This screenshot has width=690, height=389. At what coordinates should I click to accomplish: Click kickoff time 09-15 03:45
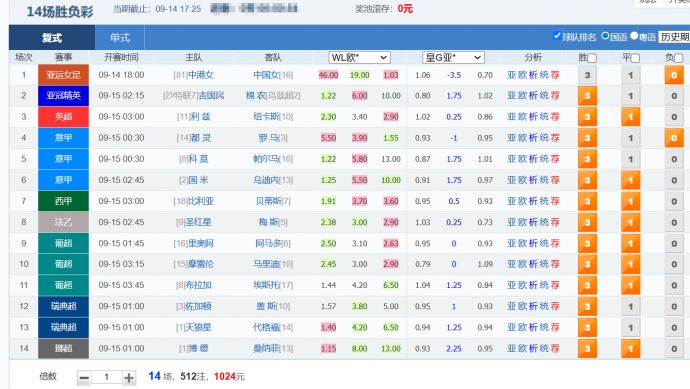click(121, 285)
